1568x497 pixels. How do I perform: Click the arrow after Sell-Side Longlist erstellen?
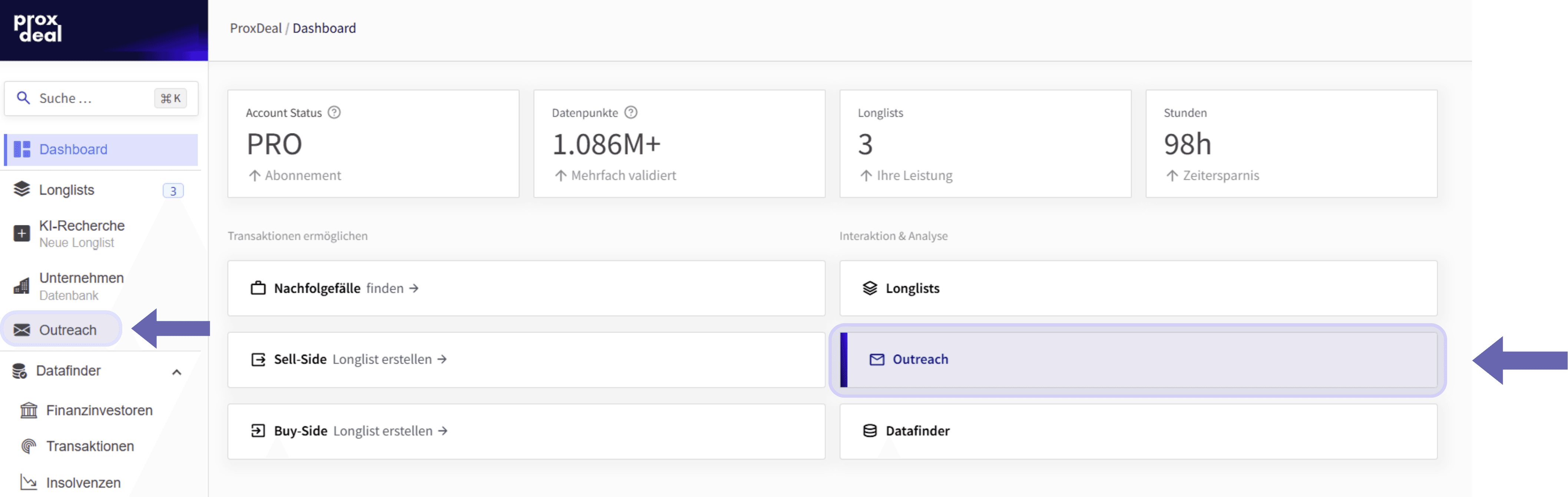point(442,360)
